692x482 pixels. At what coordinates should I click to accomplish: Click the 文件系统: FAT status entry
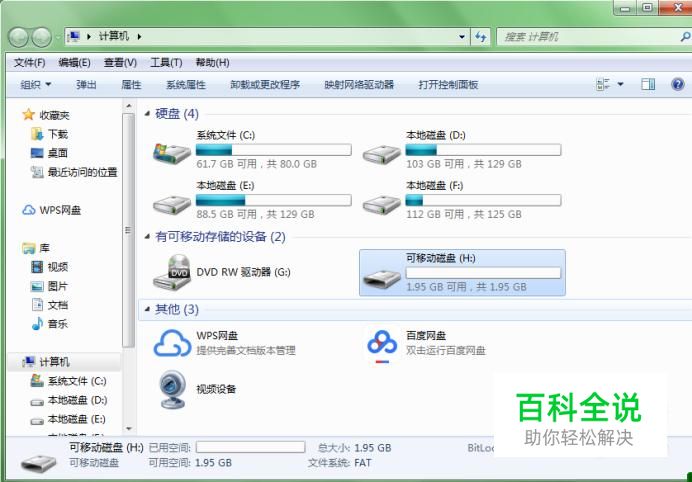[x=339, y=463]
